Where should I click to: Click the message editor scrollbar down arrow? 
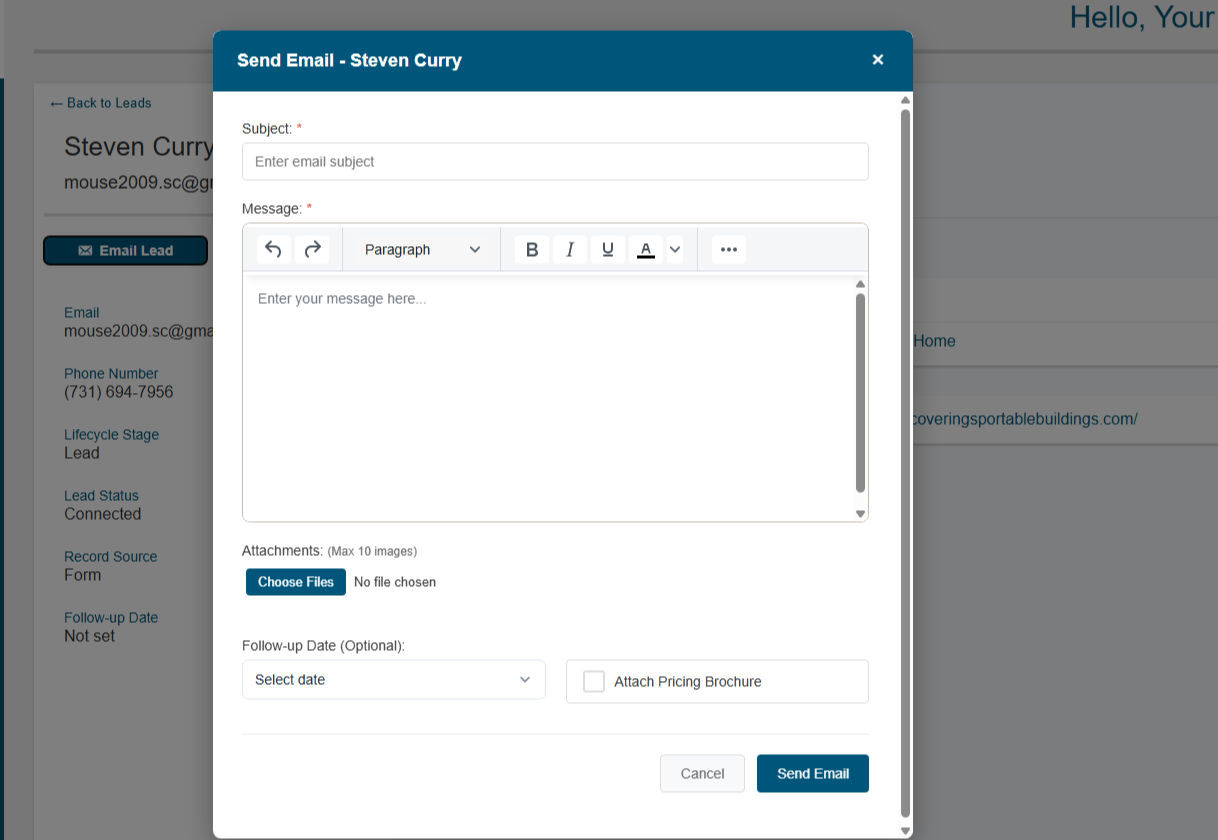pos(860,513)
